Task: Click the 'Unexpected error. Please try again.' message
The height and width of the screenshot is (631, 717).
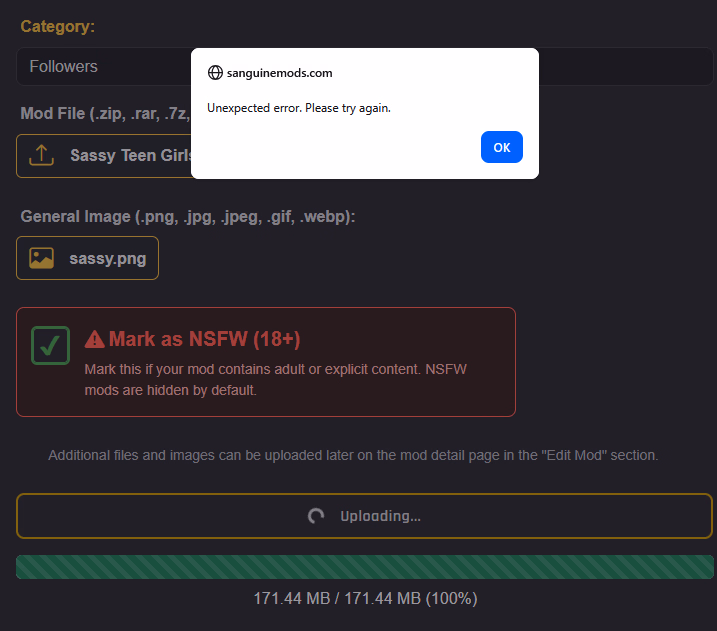Action: 299,108
